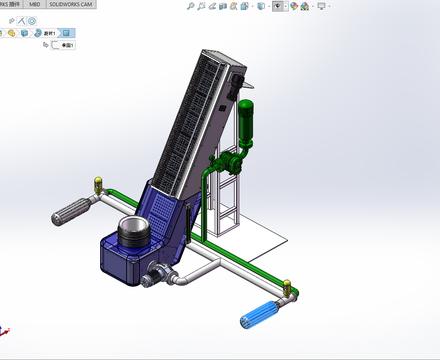This screenshot has width=440, height=360.
Task: Open the View Orientation cube icon
Action: [245, 6]
